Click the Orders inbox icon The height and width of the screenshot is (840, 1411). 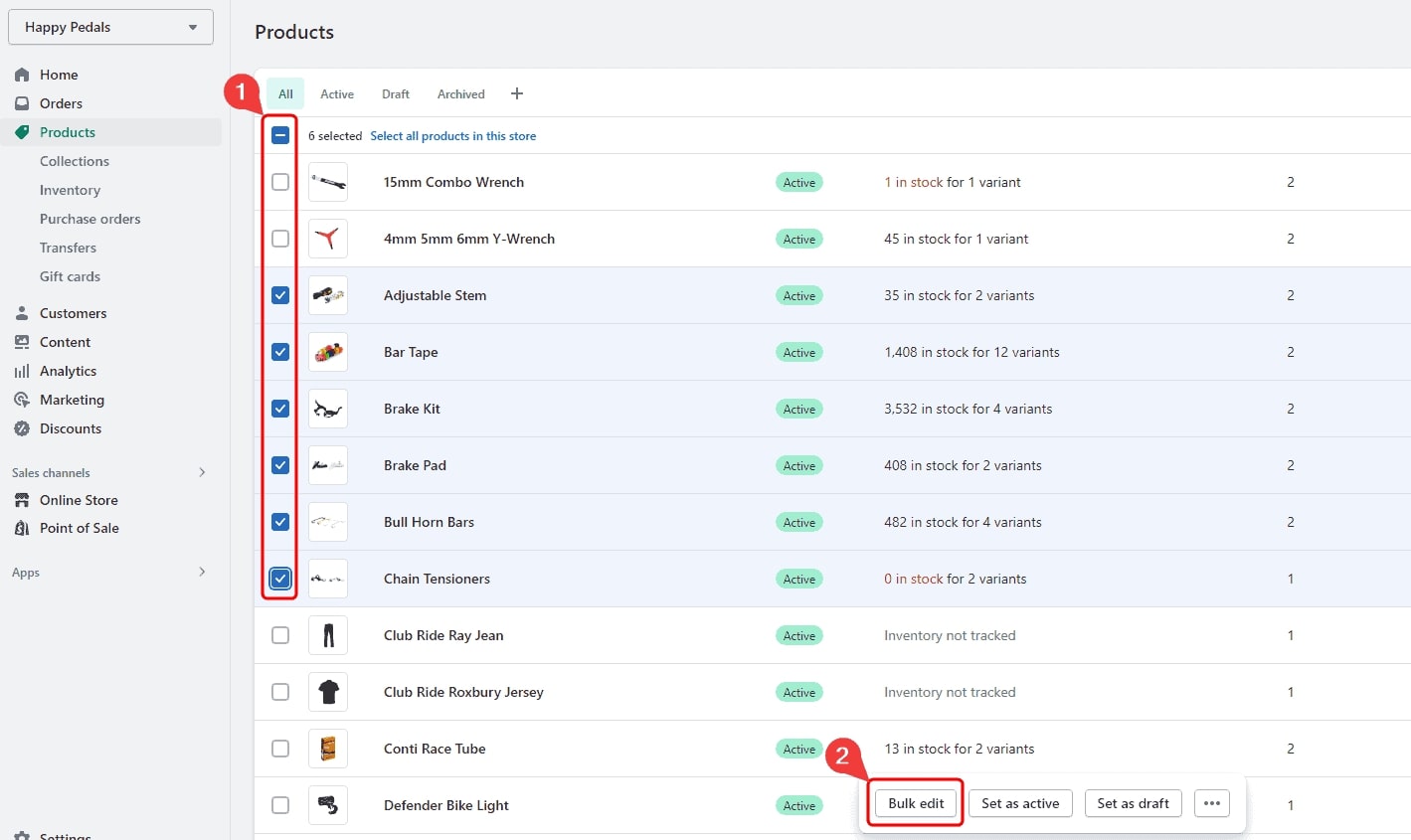(x=22, y=103)
